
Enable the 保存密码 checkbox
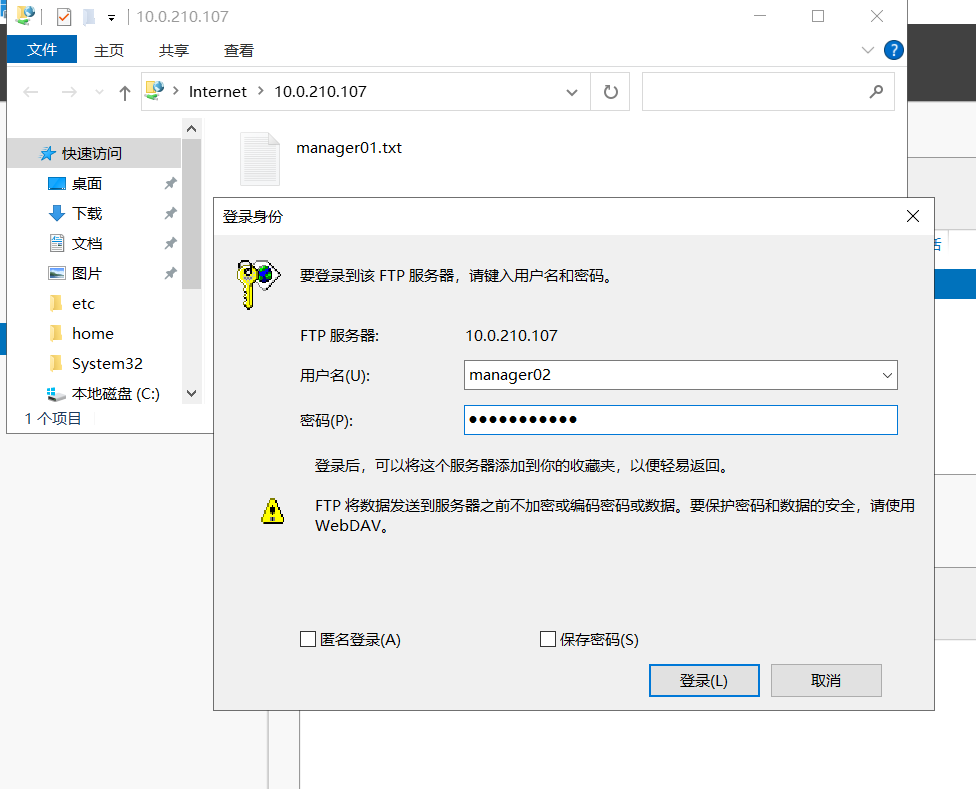pyautogui.click(x=548, y=639)
